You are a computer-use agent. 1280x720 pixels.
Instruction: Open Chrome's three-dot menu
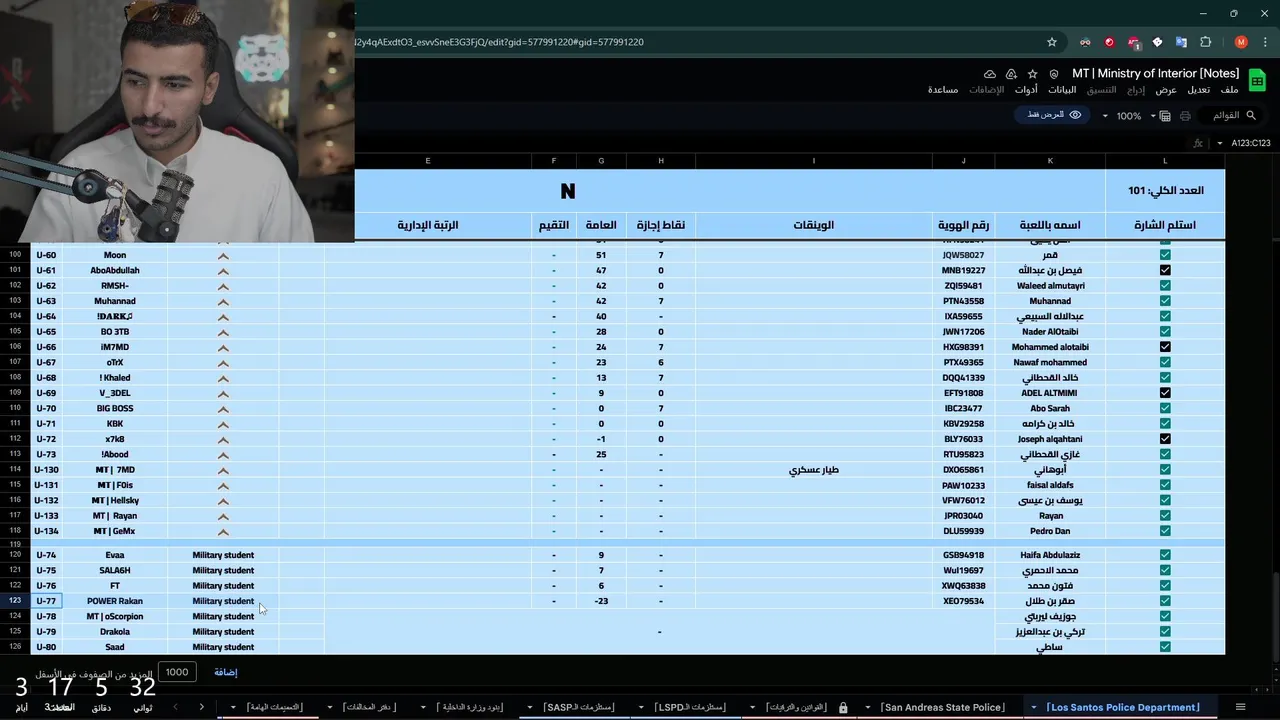point(1264,42)
